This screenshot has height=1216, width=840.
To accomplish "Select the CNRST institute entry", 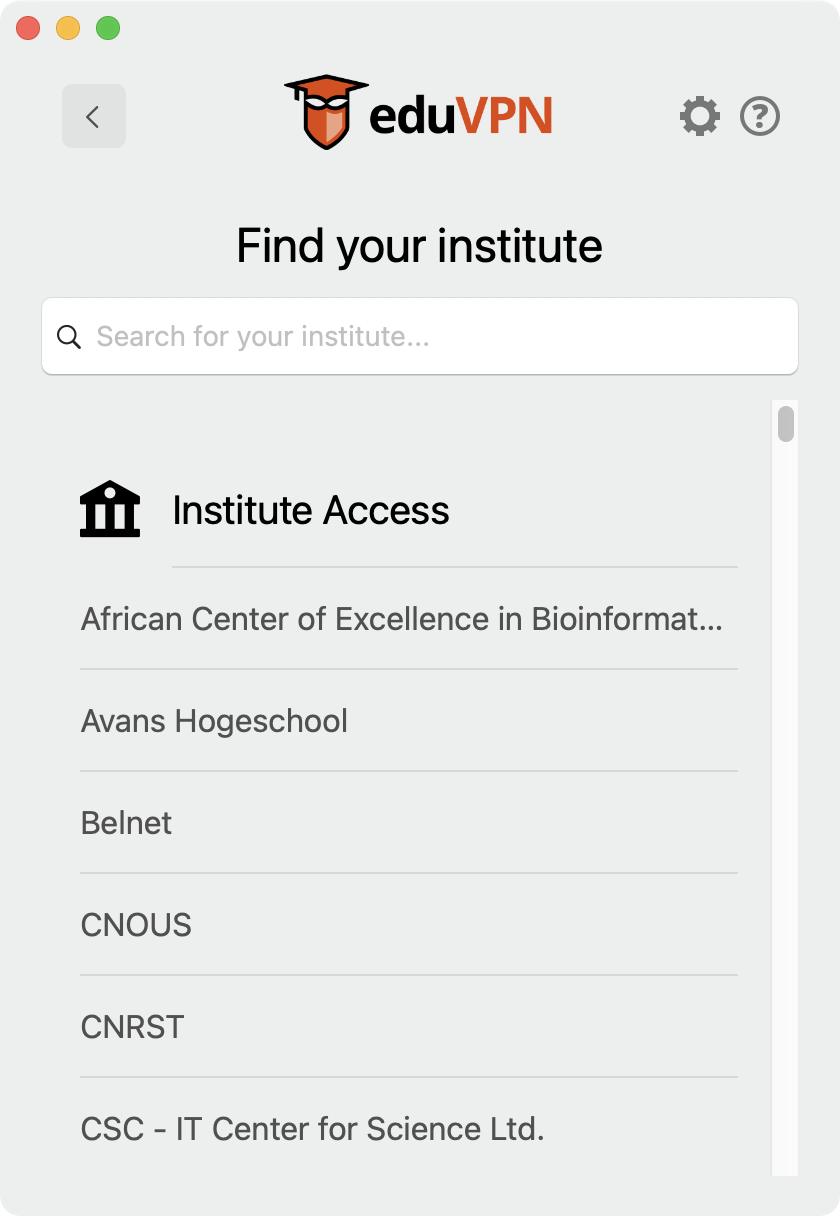I will tap(133, 1027).
